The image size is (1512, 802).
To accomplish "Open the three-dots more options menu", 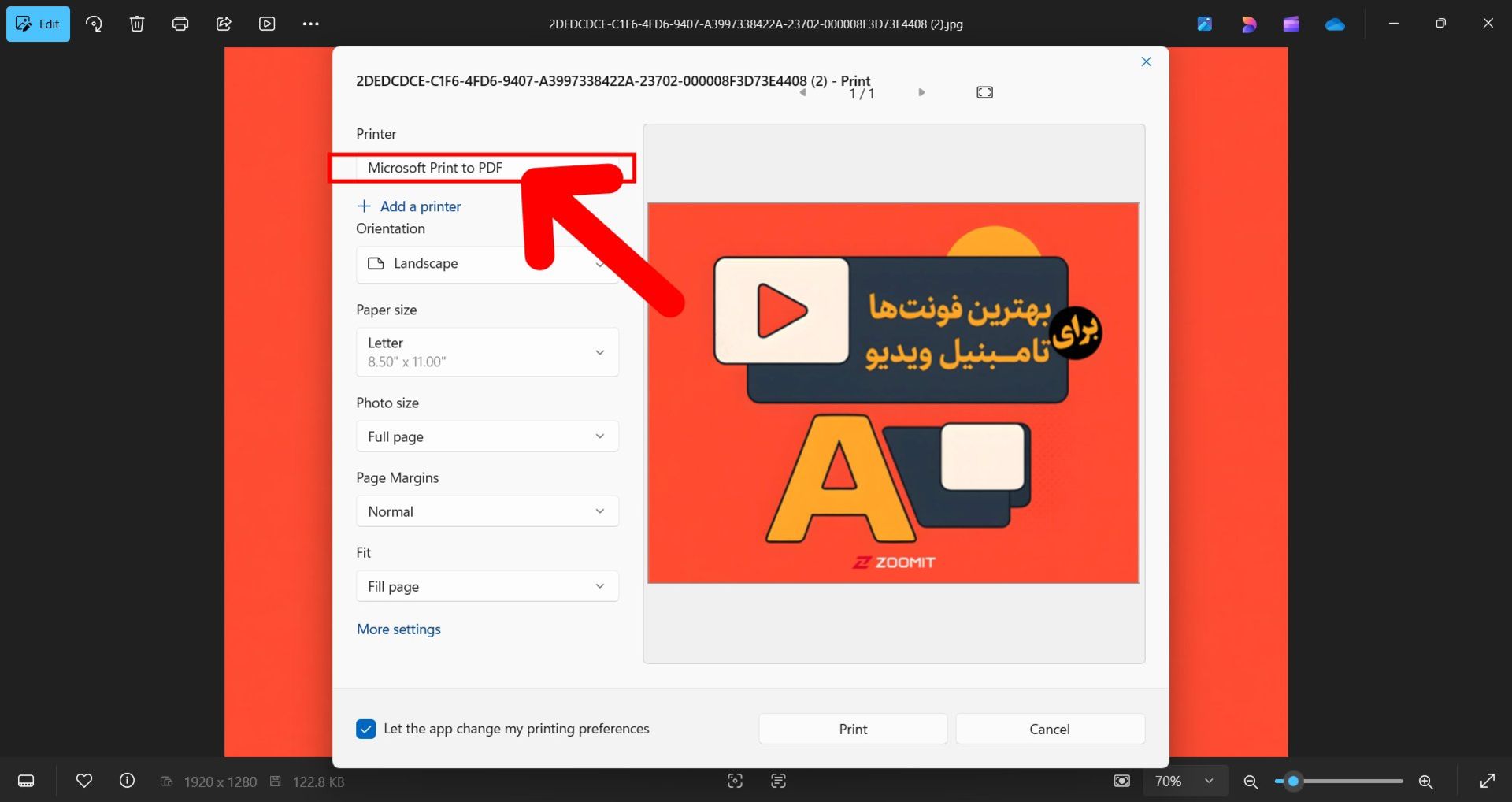I will click(310, 24).
